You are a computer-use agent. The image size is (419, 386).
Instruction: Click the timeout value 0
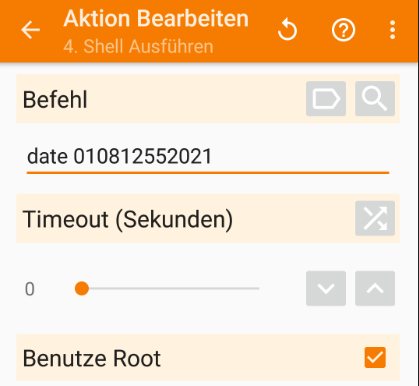click(x=30, y=289)
